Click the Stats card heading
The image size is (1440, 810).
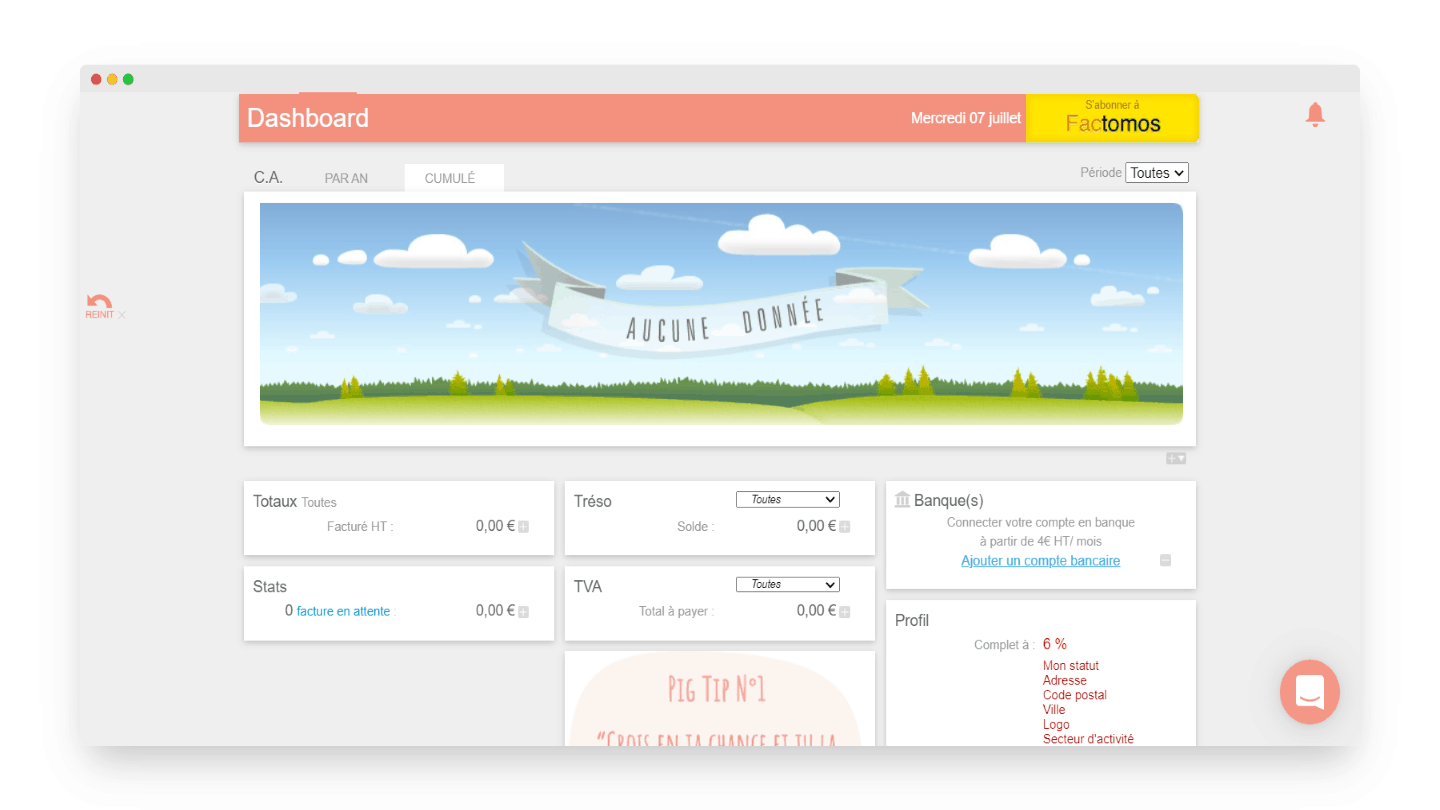coord(270,587)
